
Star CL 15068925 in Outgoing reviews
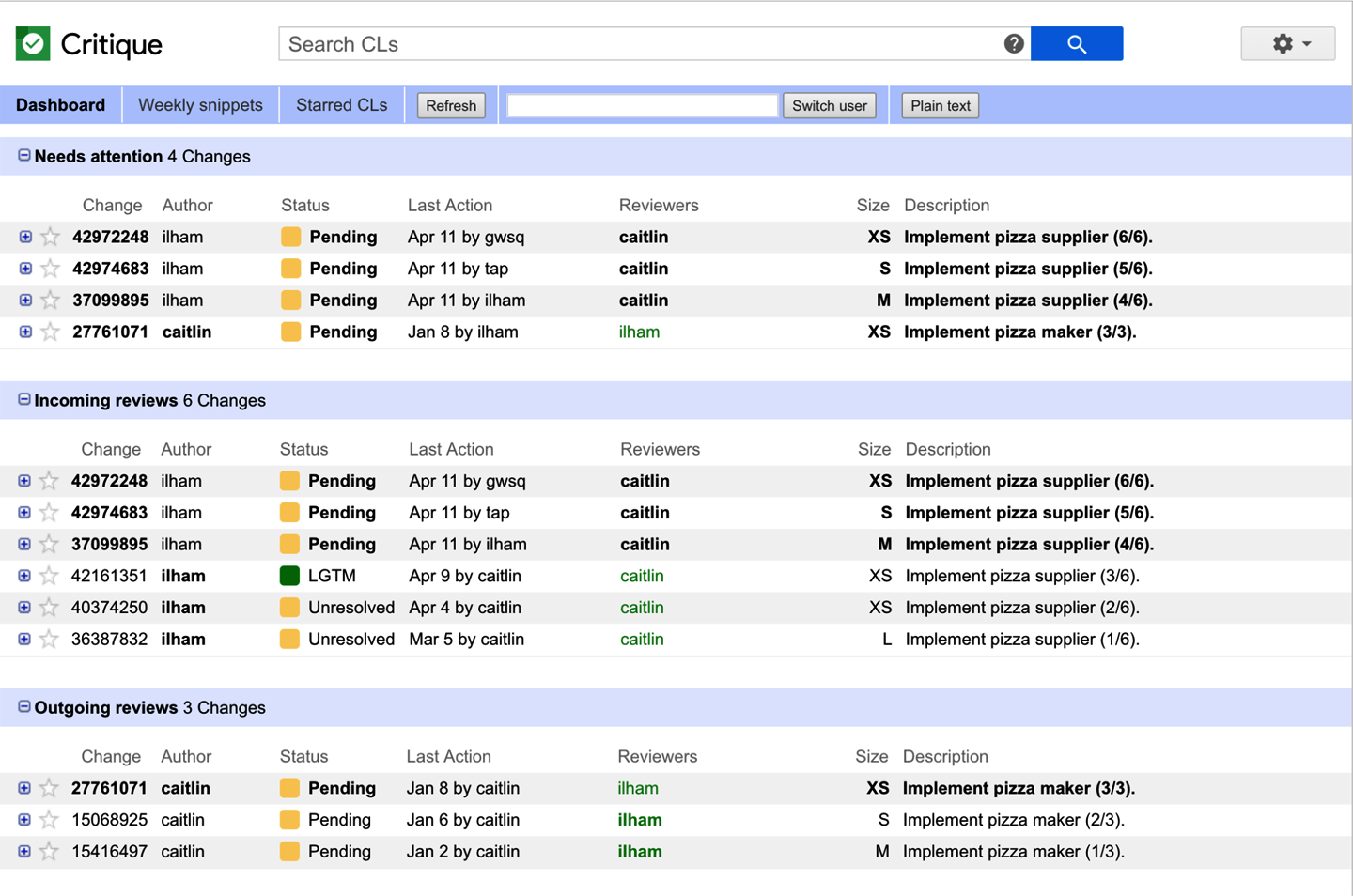[47, 820]
